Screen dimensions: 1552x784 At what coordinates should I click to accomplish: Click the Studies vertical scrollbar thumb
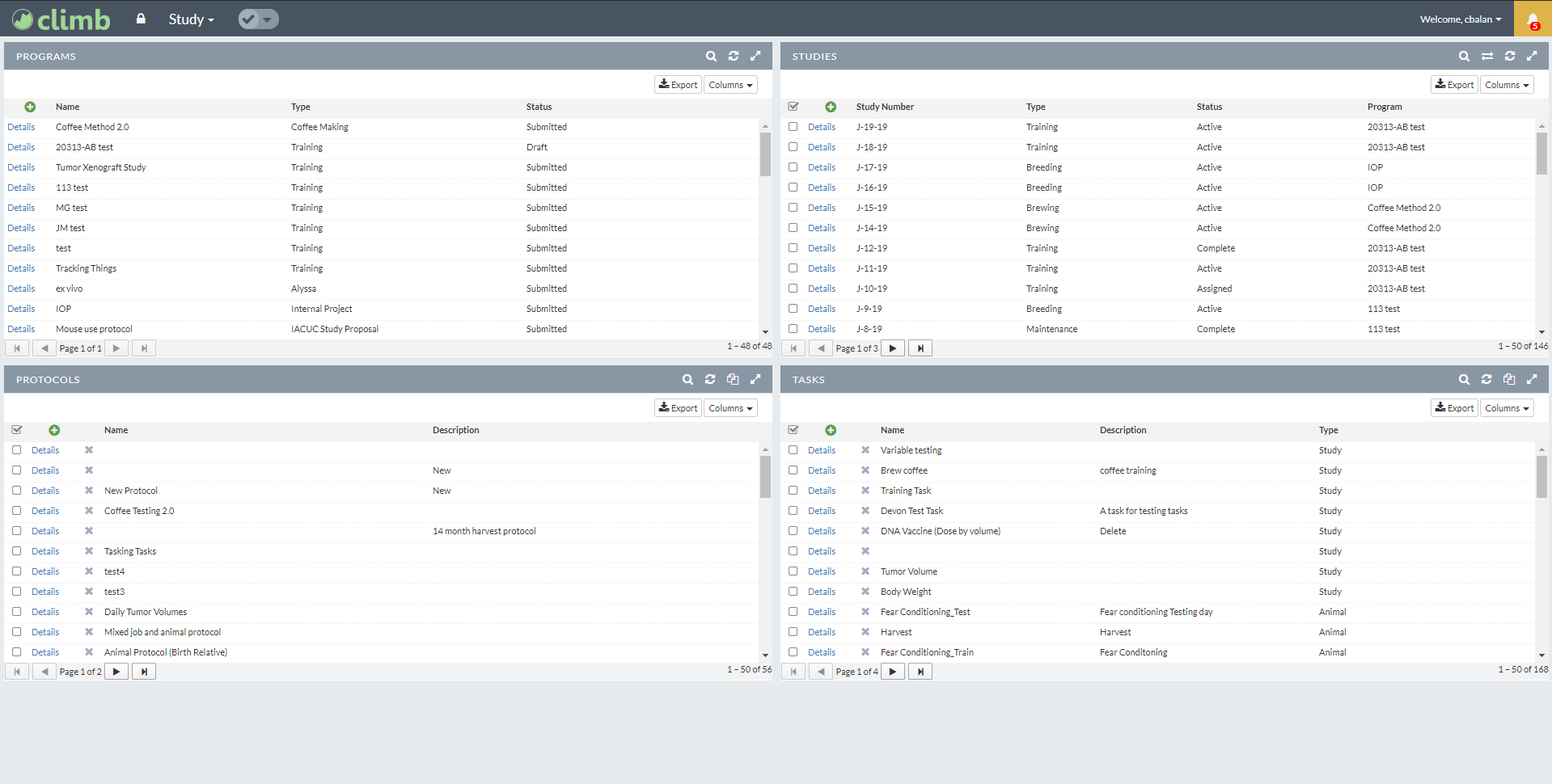[x=1541, y=154]
